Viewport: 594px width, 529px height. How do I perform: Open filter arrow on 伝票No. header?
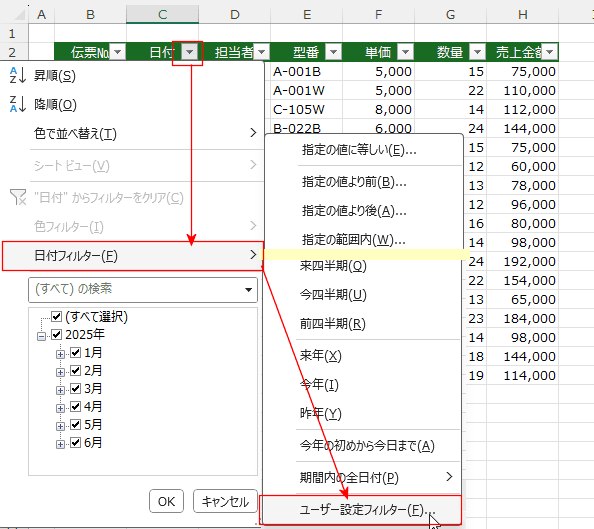117,52
